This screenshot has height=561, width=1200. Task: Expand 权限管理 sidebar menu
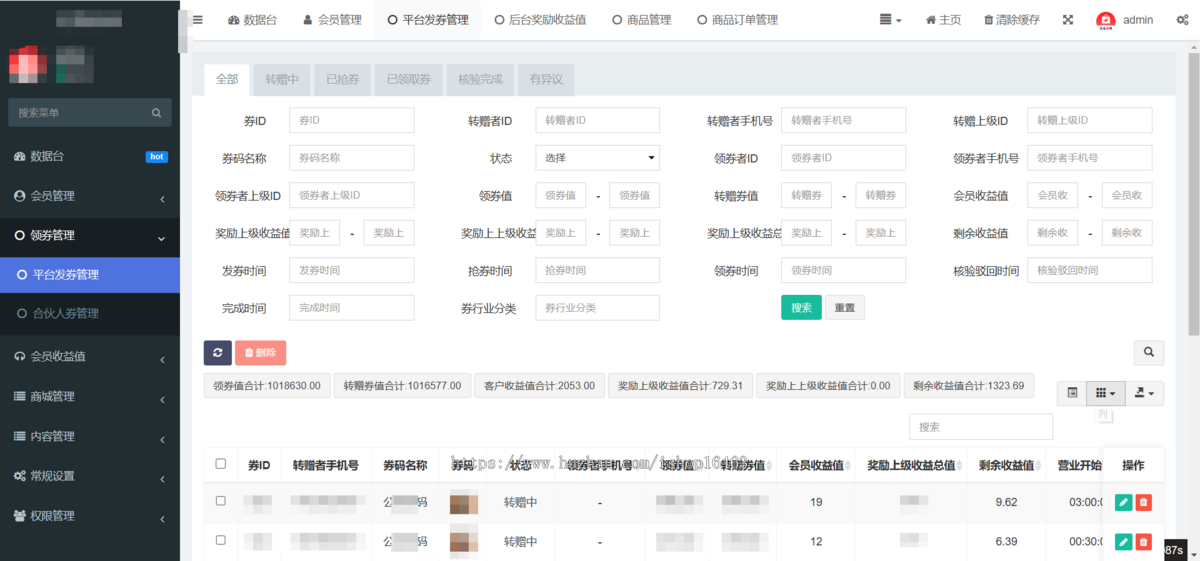90,516
